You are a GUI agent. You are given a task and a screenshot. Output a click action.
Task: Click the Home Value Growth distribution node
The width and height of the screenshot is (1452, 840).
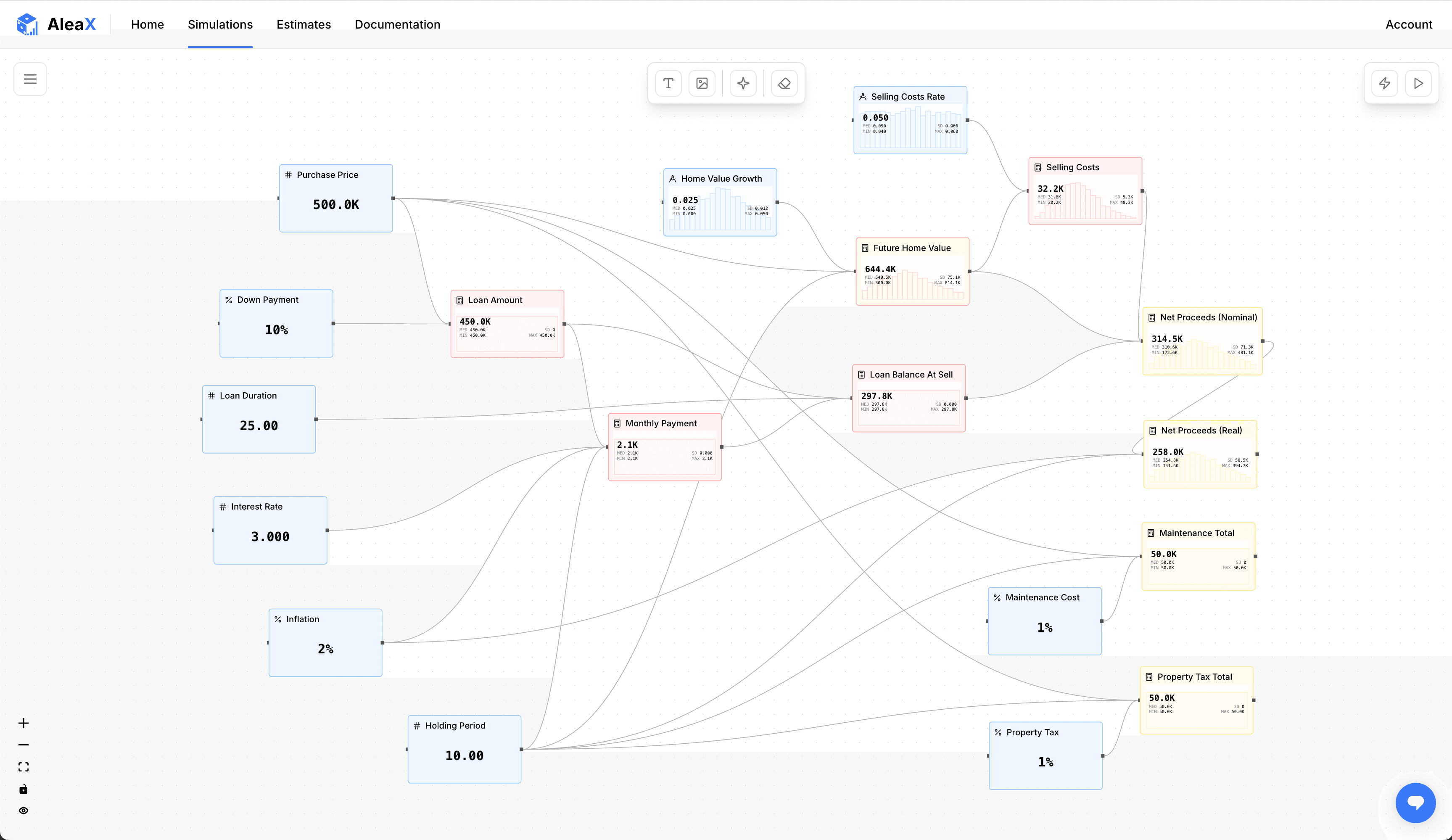720,202
